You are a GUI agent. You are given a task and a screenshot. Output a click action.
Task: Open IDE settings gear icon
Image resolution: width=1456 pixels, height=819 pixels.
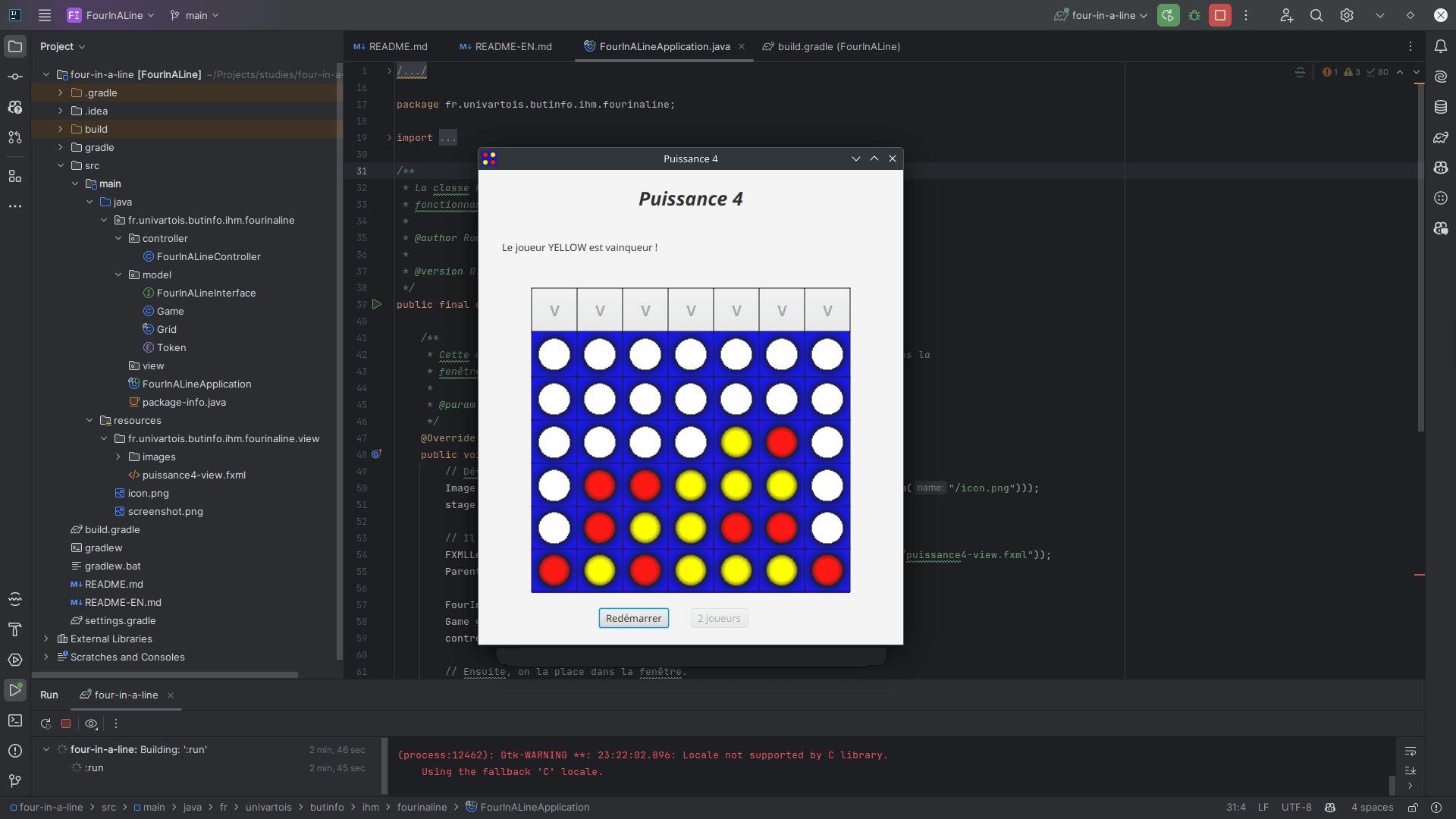pos(1347,15)
